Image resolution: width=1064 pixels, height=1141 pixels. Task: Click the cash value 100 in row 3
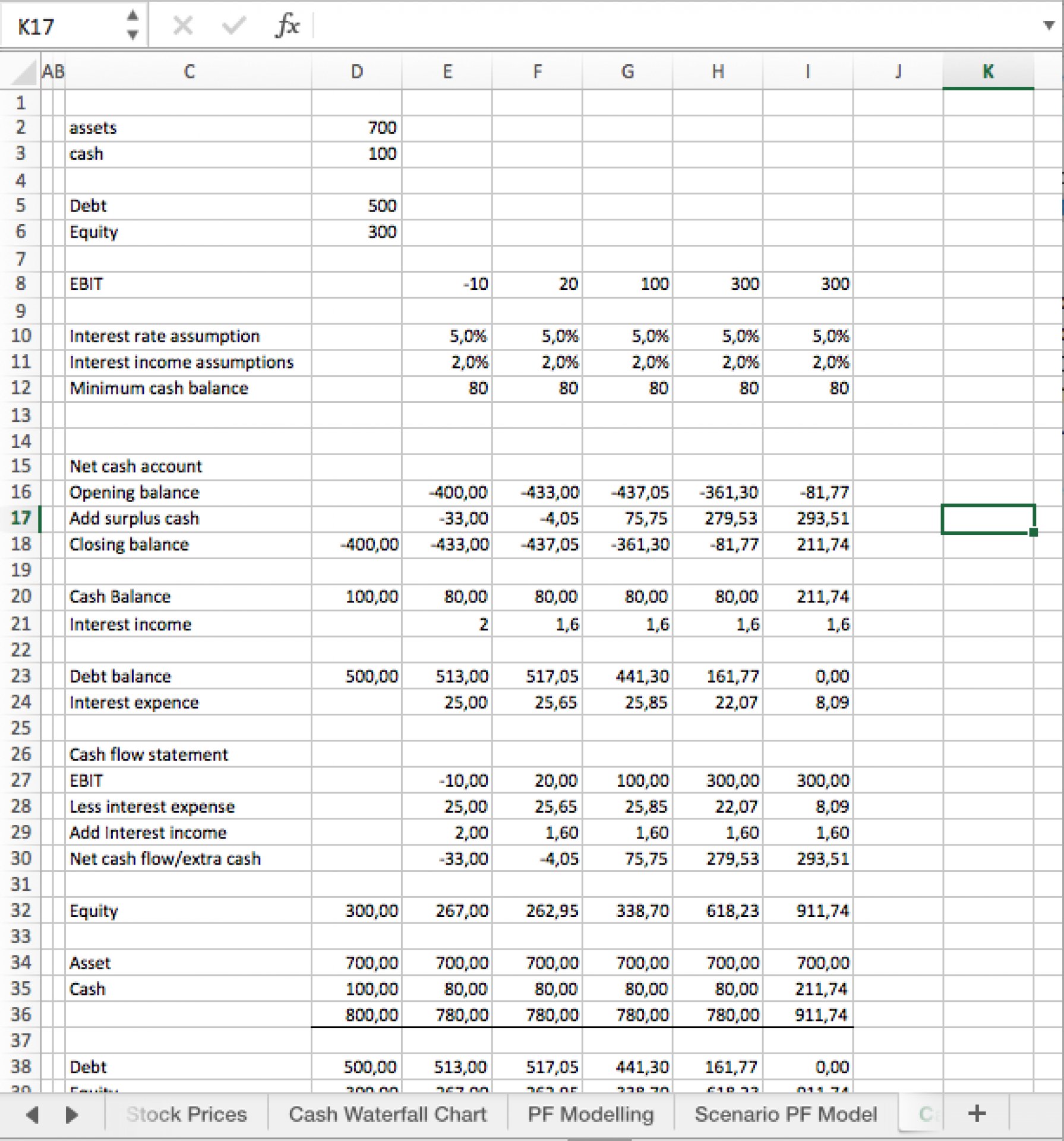click(357, 154)
